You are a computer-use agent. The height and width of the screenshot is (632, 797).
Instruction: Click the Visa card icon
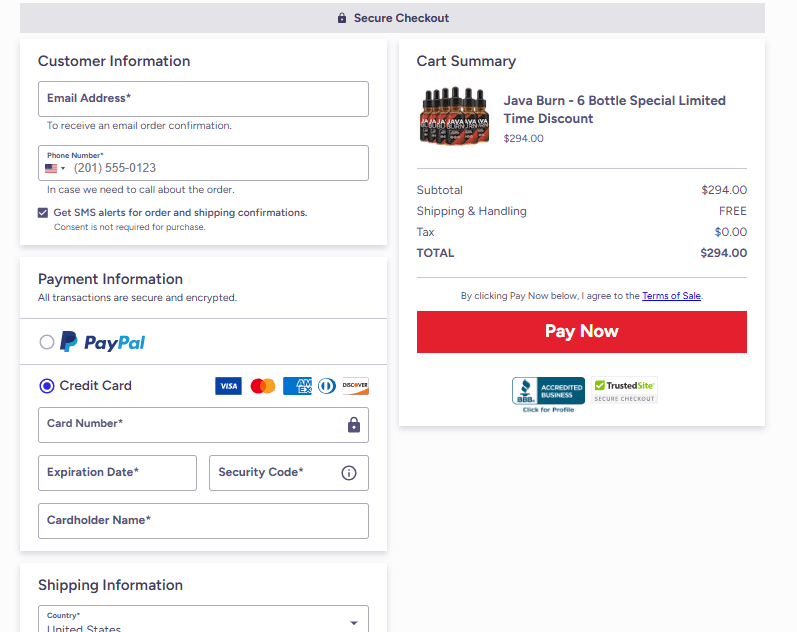228,386
